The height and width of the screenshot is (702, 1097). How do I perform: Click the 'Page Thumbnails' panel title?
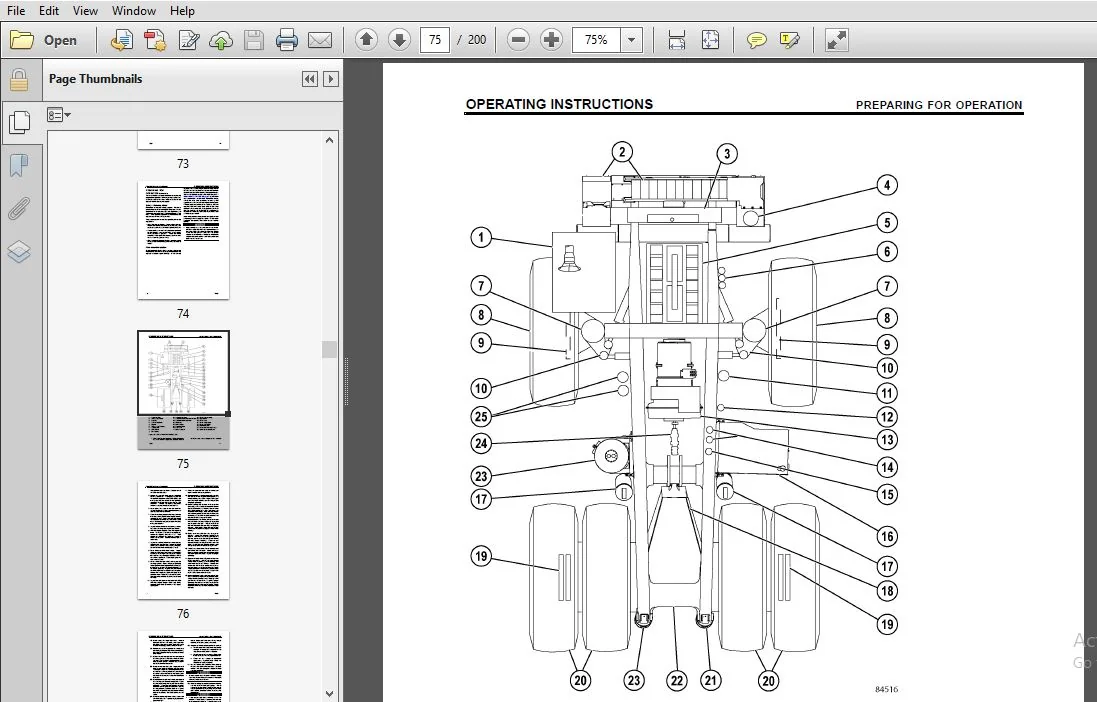point(95,79)
